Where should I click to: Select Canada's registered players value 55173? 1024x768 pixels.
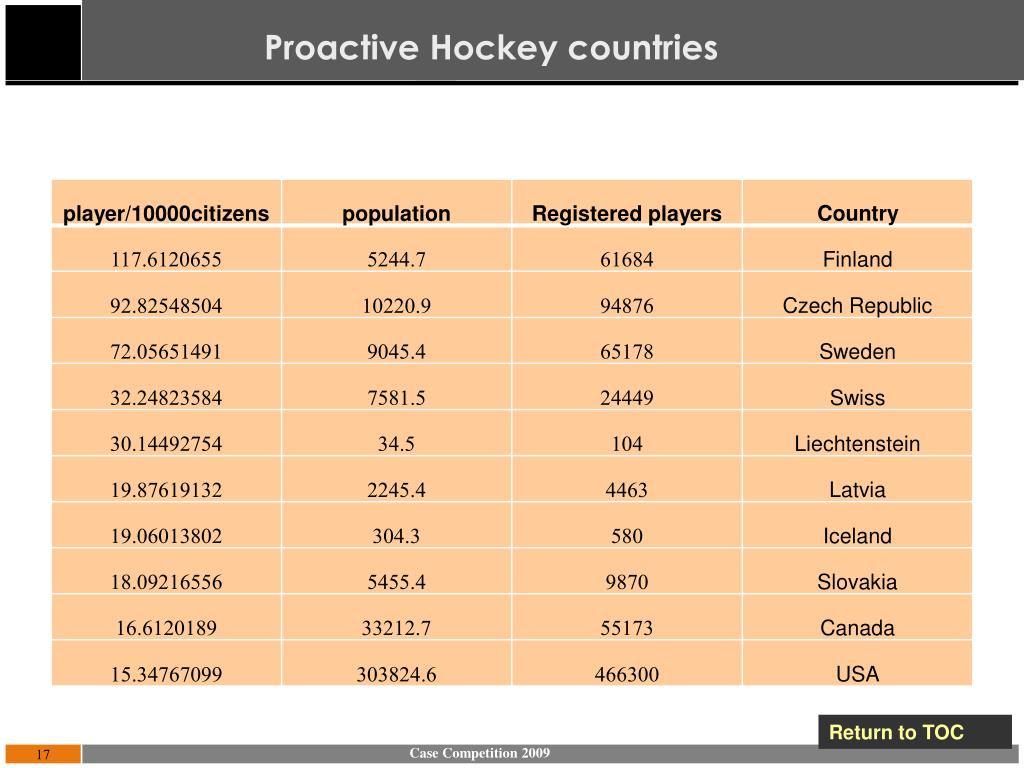[627, 628]
